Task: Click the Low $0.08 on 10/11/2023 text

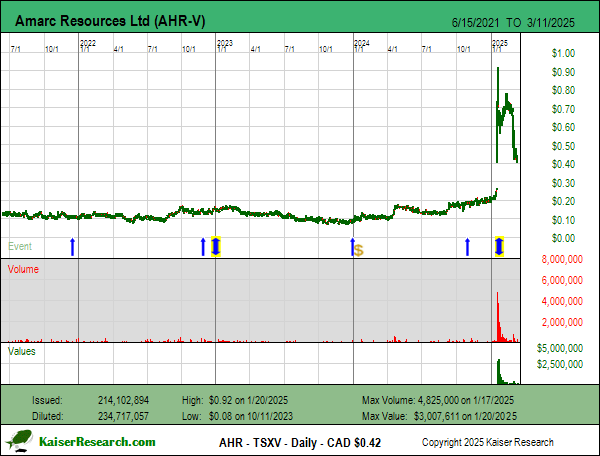Action: pyautogui.click(x=237, y=416)
